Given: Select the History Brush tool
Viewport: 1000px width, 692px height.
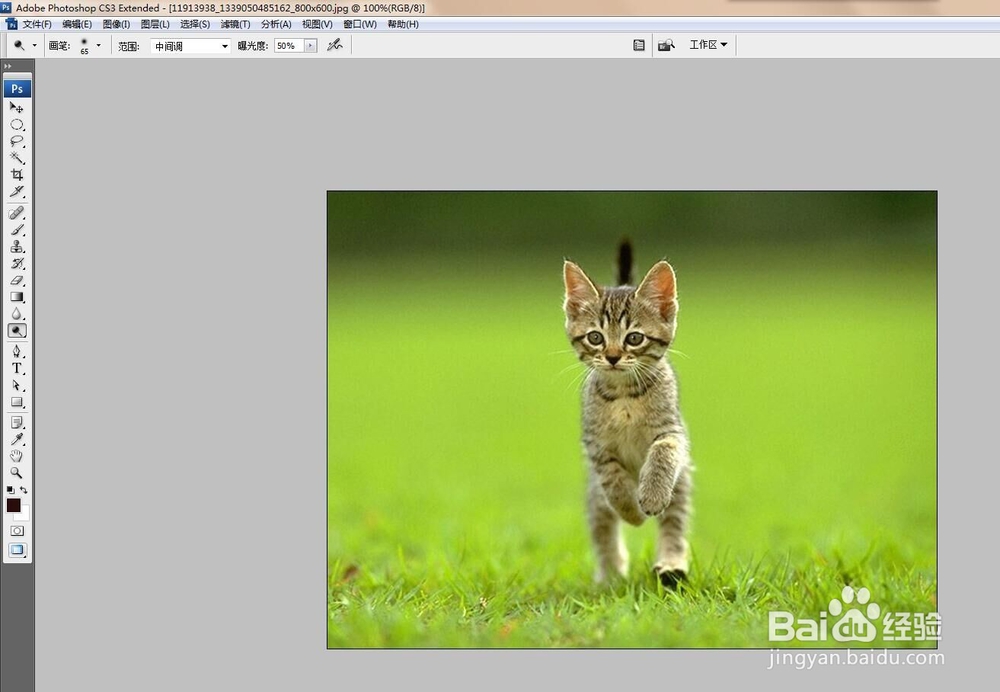Looking at the screenshot, I should [17, 263].
